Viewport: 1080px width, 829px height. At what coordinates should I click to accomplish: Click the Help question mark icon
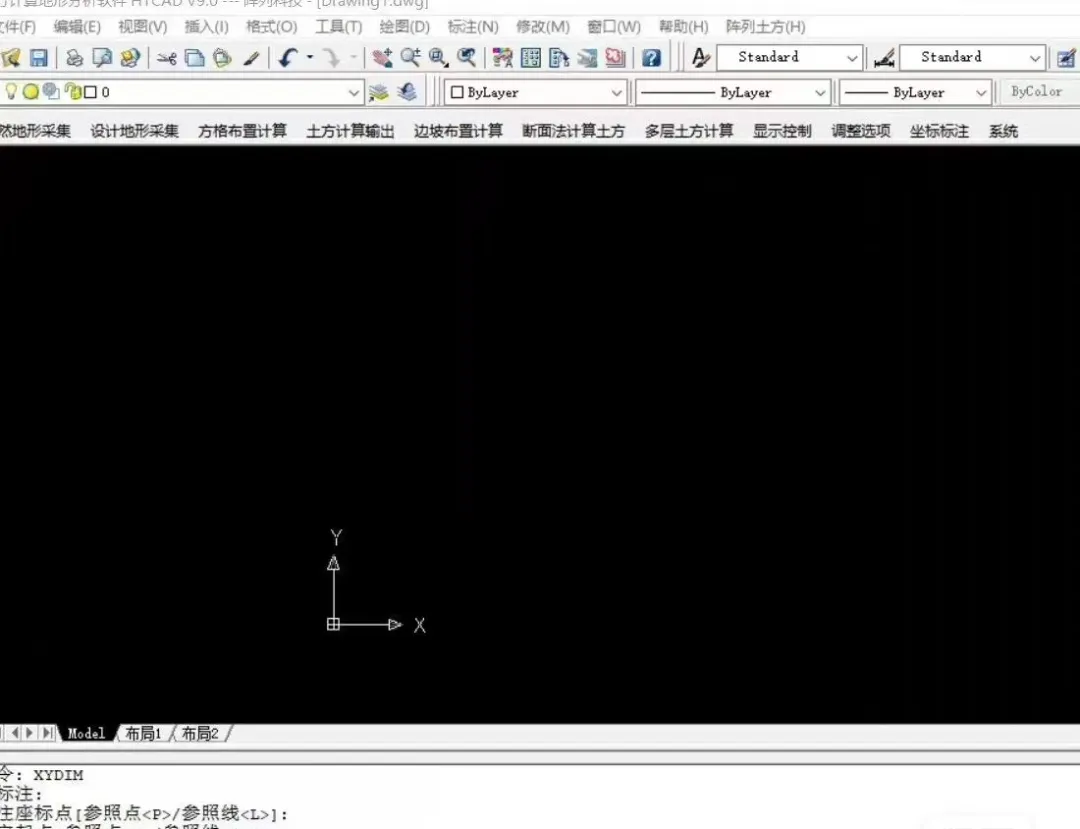coord(651,58)
